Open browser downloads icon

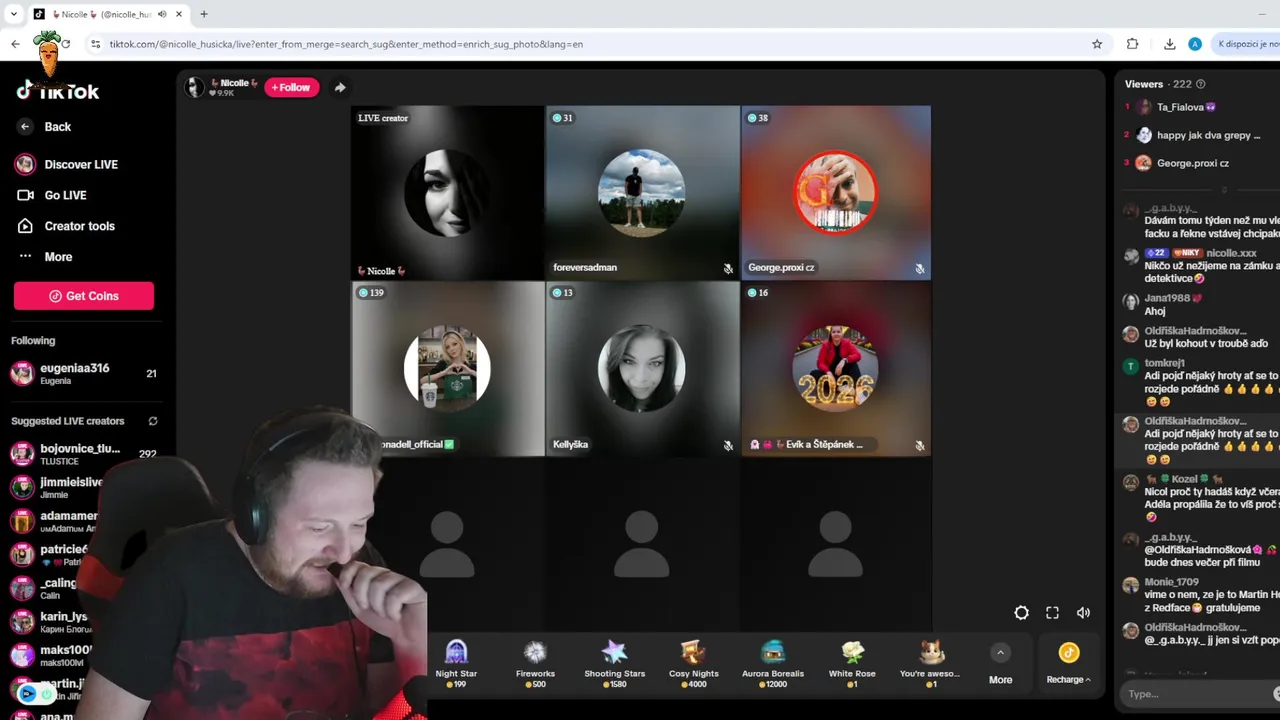(x=1169, y=44)
